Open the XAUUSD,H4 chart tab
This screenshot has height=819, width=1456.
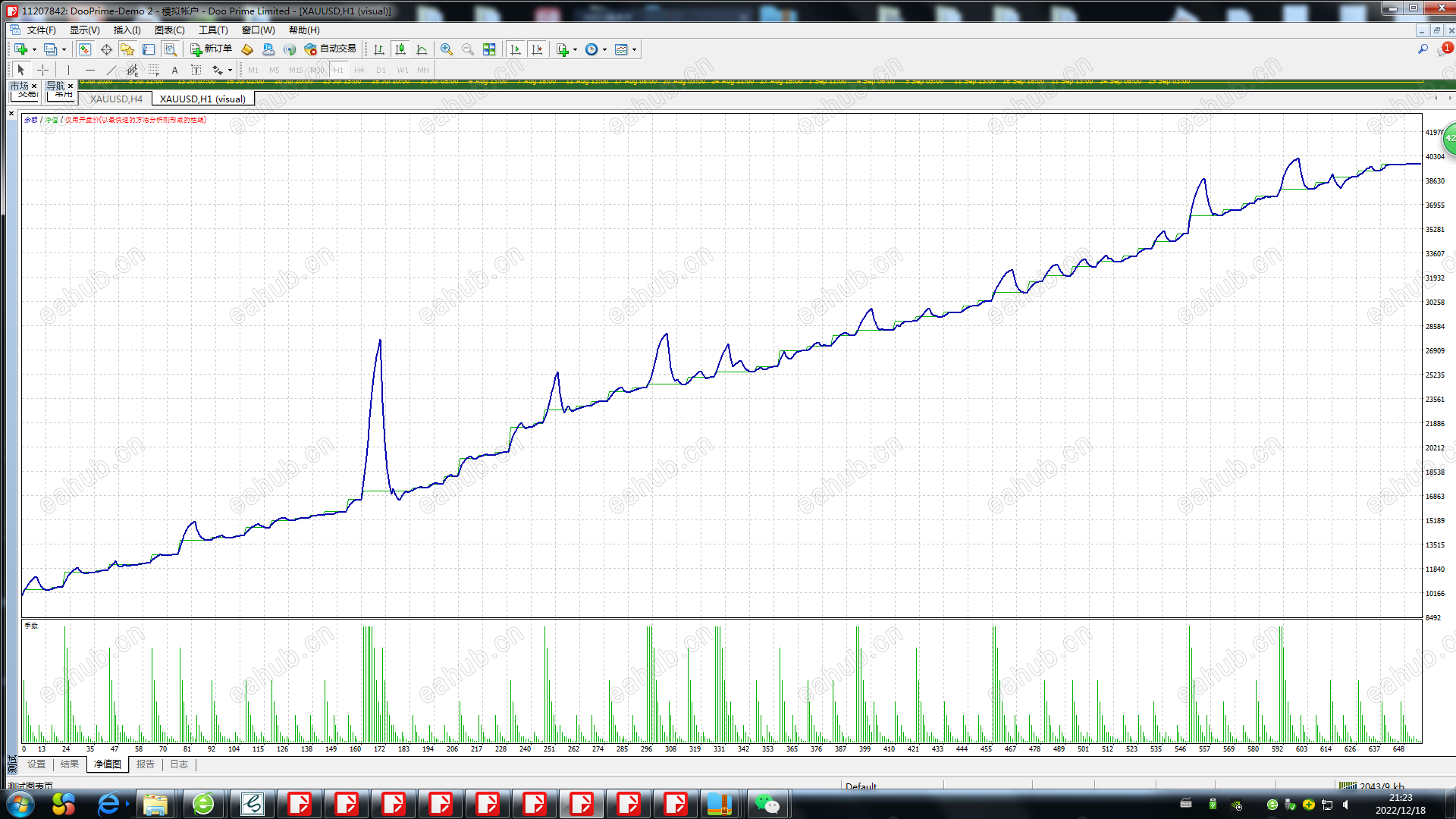[x=116, y=99]
